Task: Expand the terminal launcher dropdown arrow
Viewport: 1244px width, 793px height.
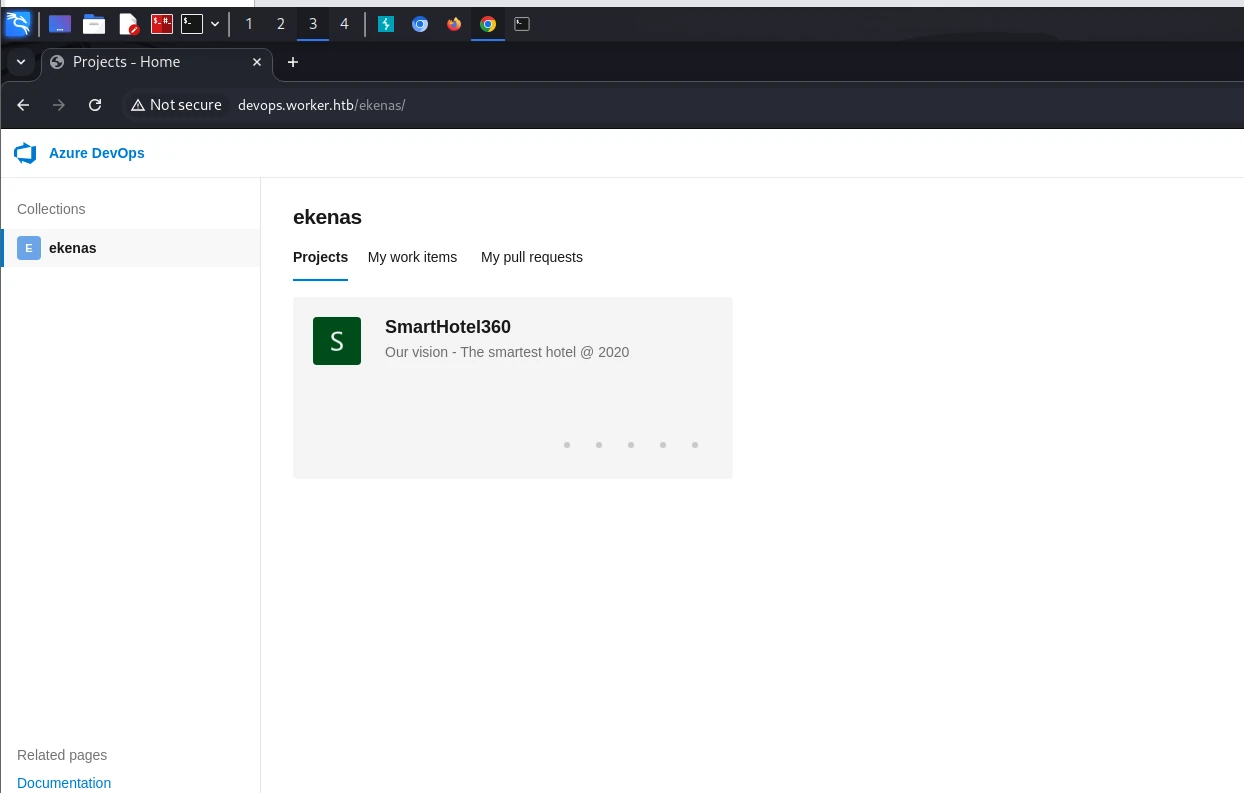Action: tap(215, 24)
